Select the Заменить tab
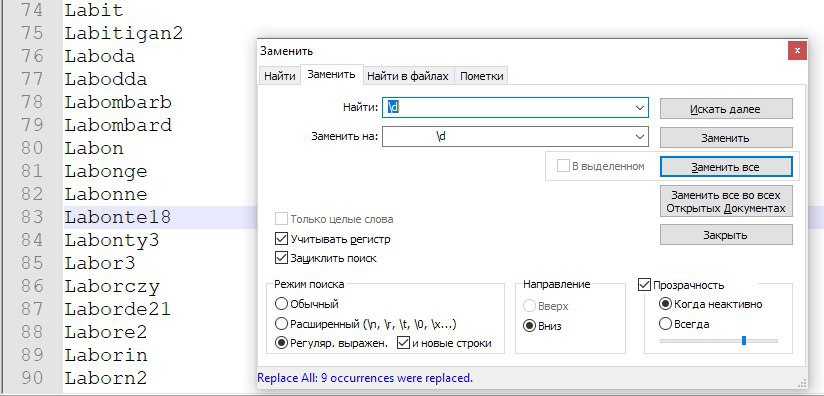 tap(332, 75)
